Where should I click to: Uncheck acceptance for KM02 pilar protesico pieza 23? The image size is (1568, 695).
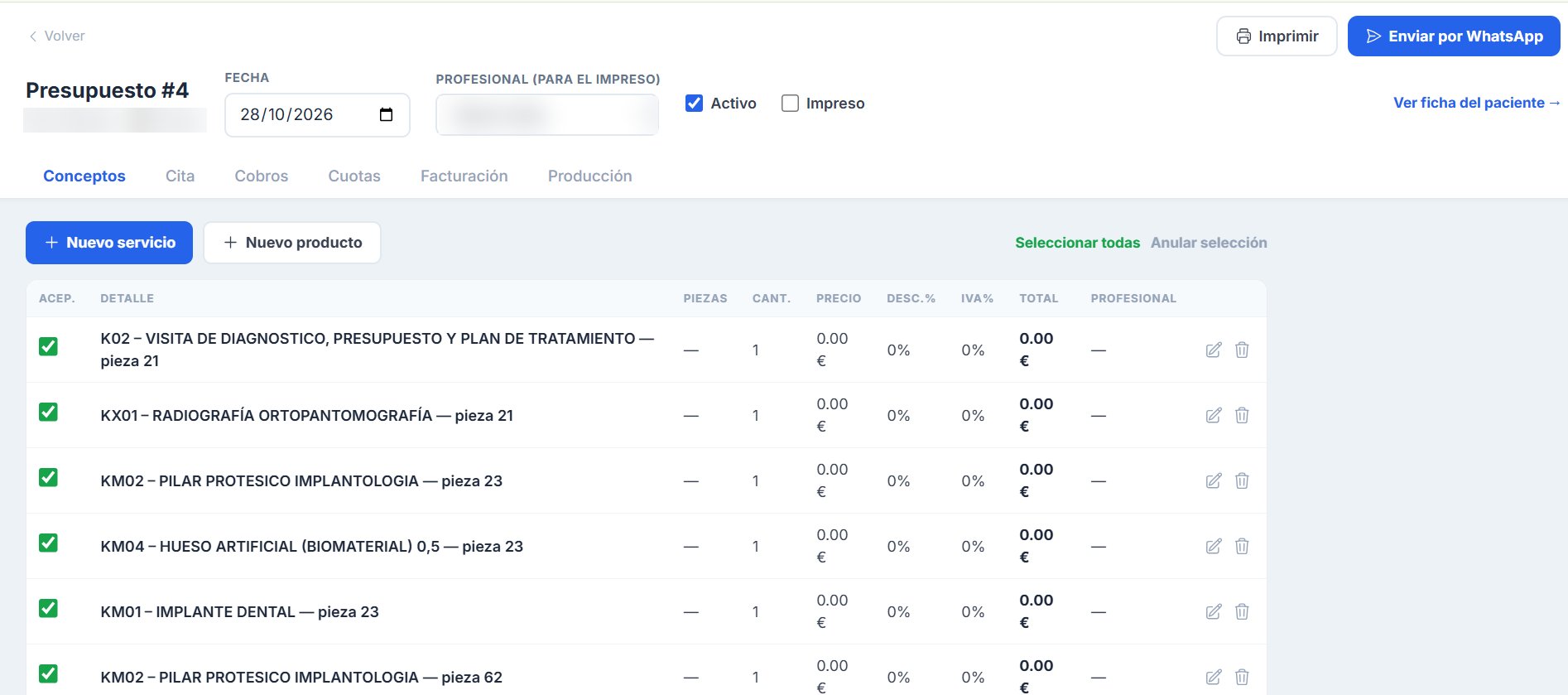coord(48,477)
